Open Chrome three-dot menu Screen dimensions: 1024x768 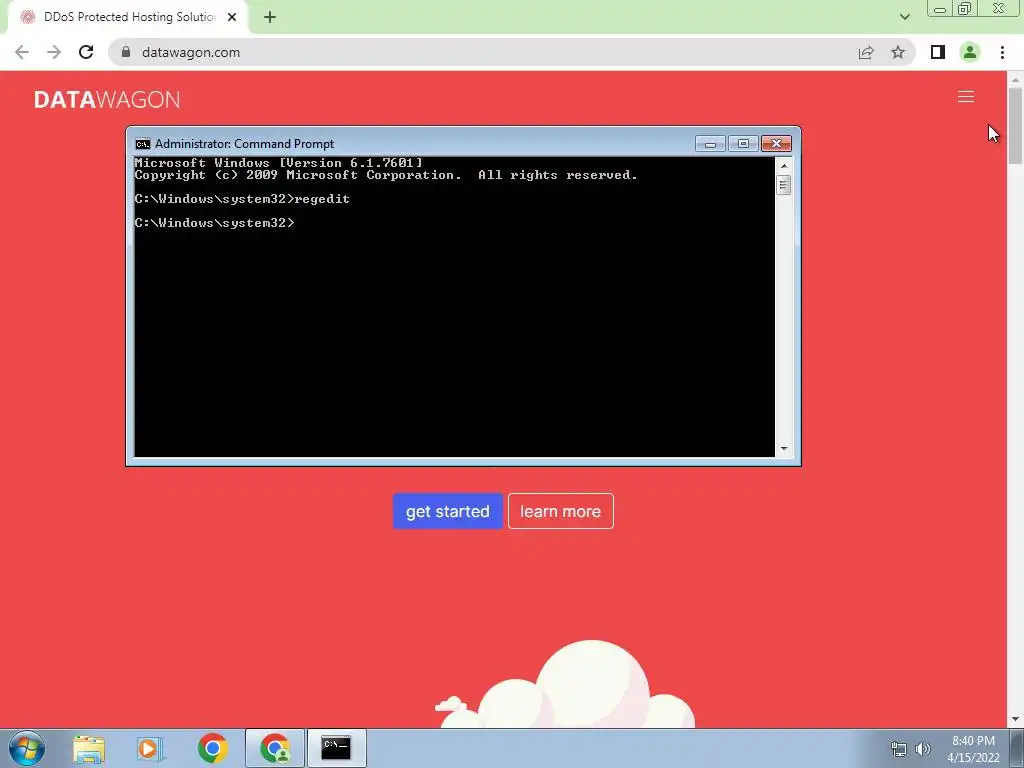tap(1002, 52)
